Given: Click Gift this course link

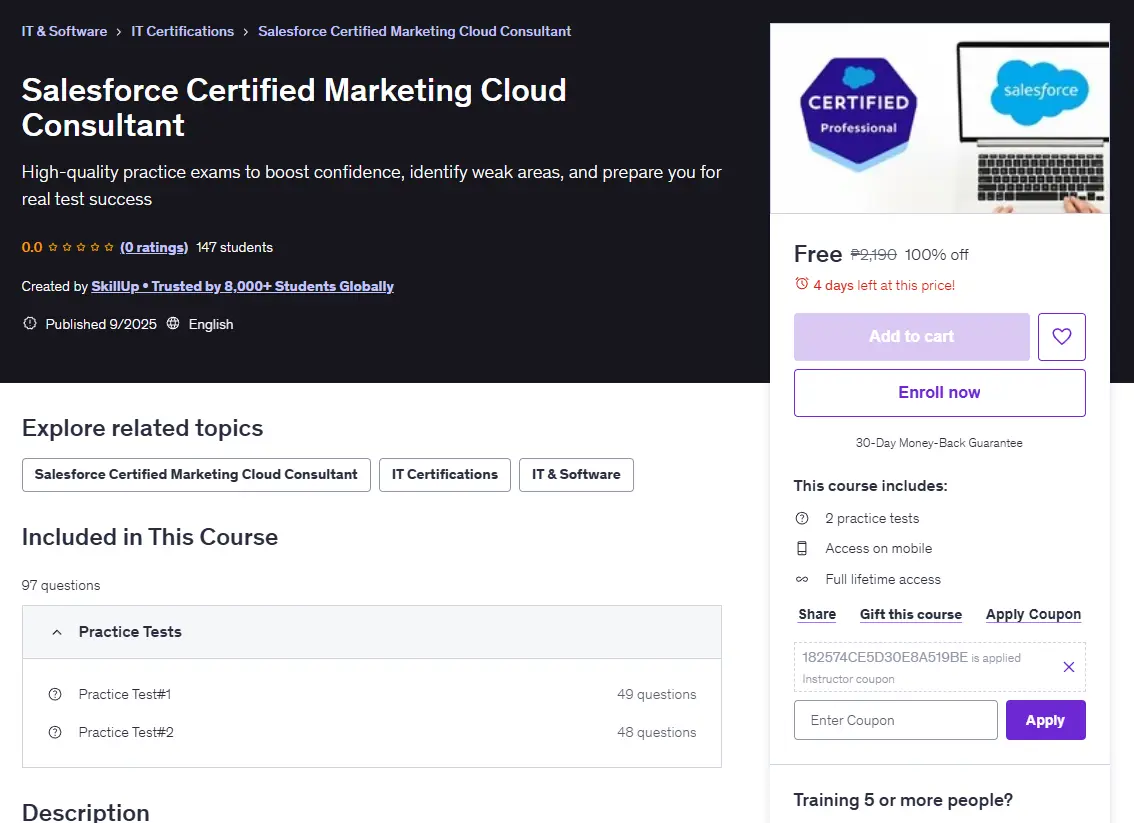Looking at the screenshot, I should coord(911,614).
